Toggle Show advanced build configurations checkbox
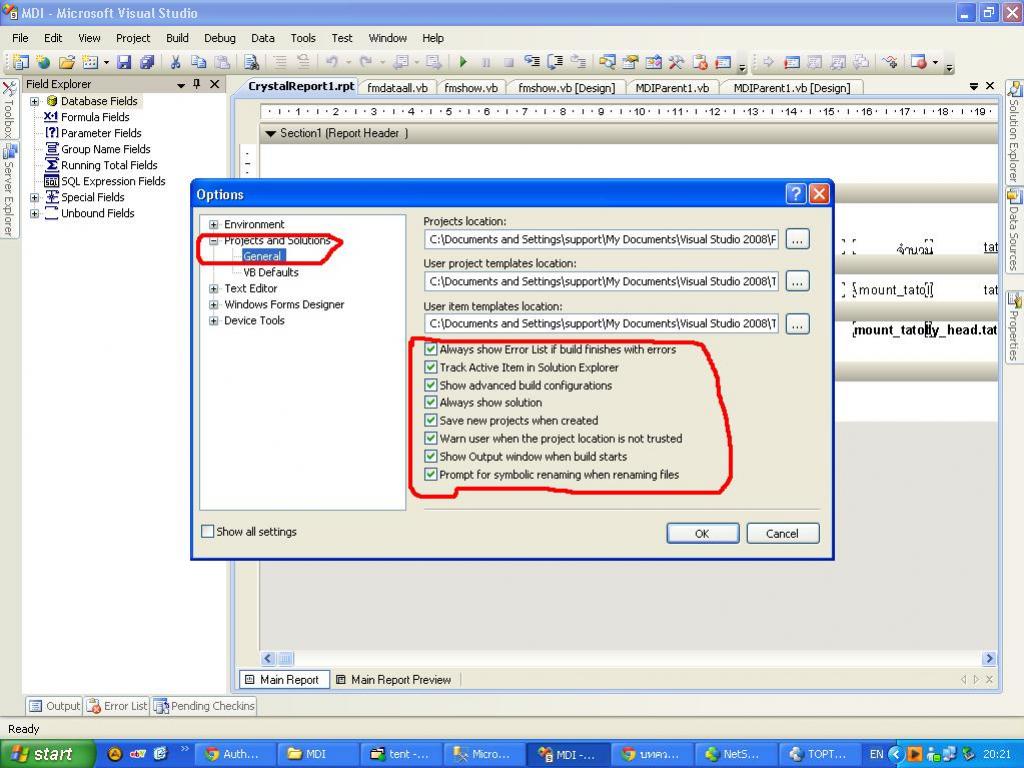1024x768 pixels. point(430,385)
